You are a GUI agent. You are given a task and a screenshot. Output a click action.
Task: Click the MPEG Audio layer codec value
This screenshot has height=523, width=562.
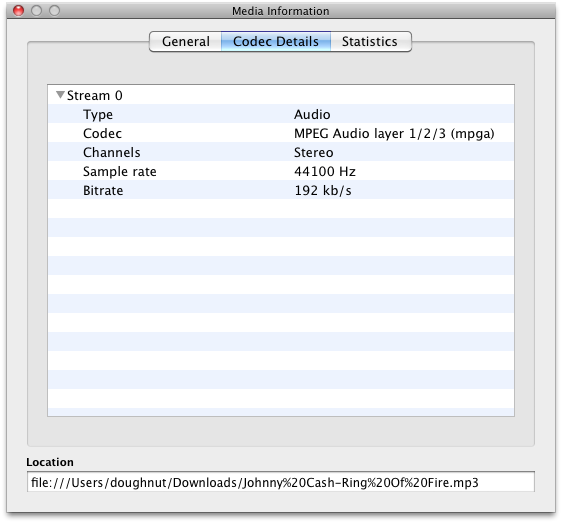click(394, 134)
